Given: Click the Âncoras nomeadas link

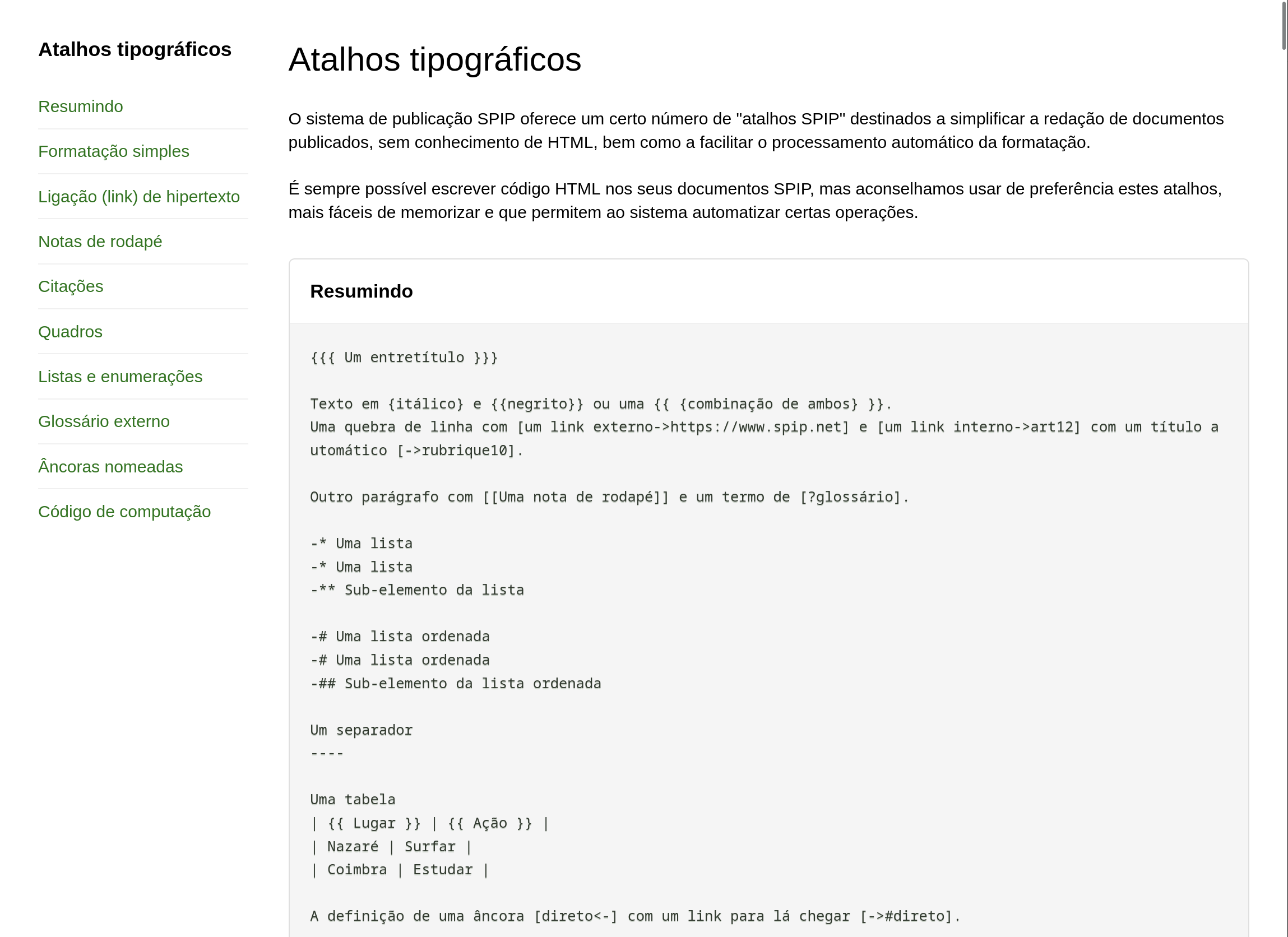Looking at the screenshot, I should coord(110,467).
